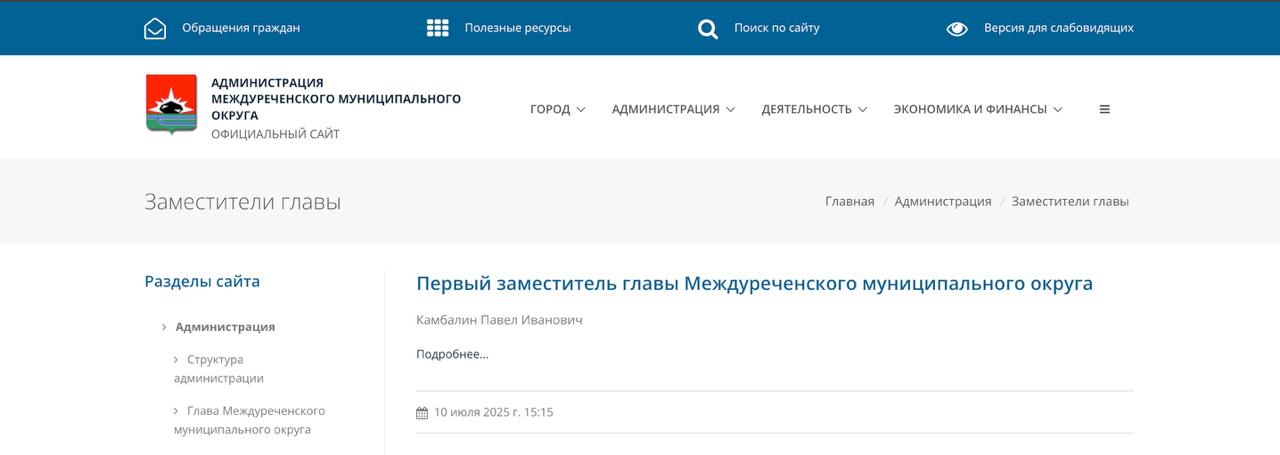
Task: Click the calendar icon beside 10 июля 2025
Action: (x=422, y=412)
